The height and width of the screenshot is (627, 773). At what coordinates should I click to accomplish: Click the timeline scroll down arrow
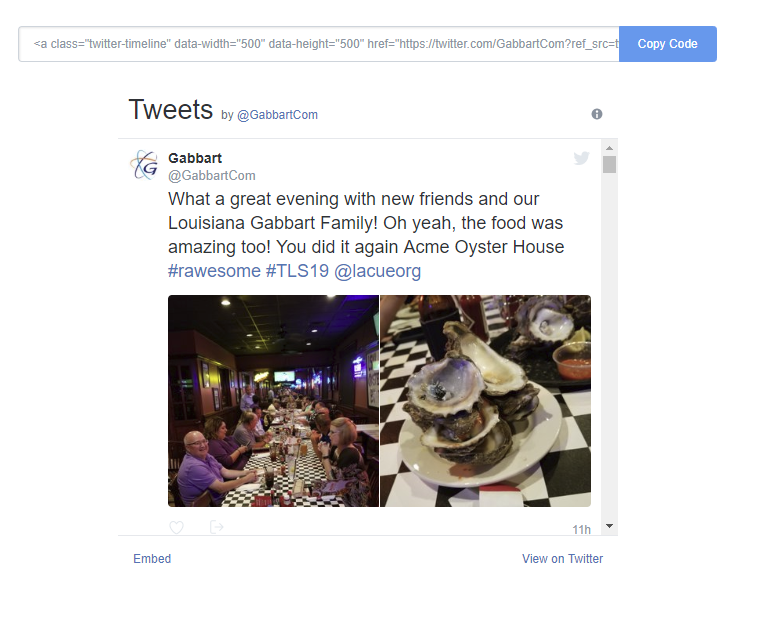coord(609,526)
